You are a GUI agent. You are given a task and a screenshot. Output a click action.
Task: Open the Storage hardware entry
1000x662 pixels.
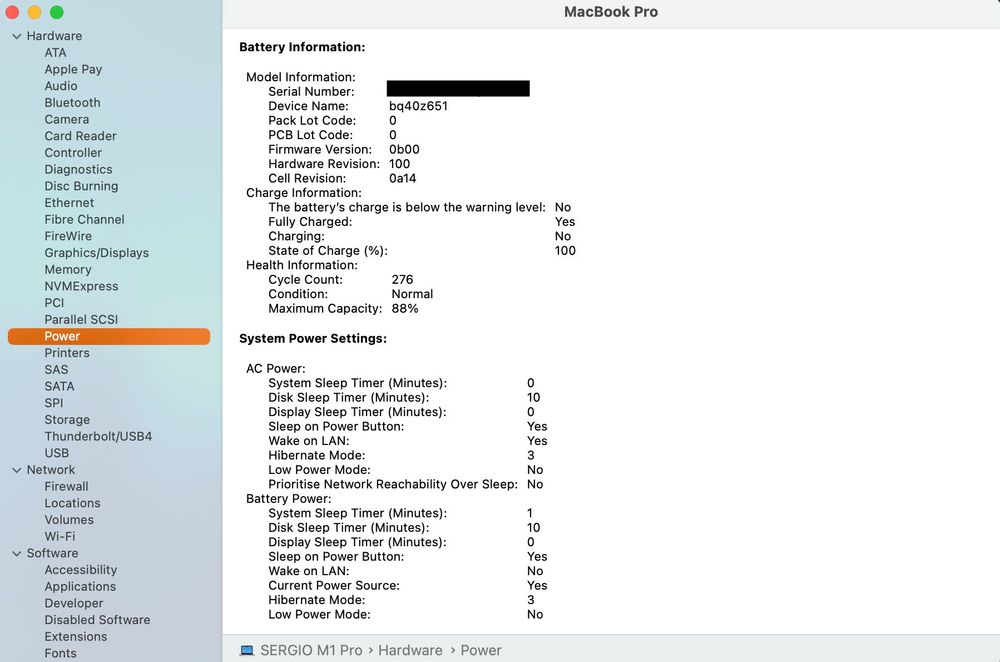tap(67, 420)
